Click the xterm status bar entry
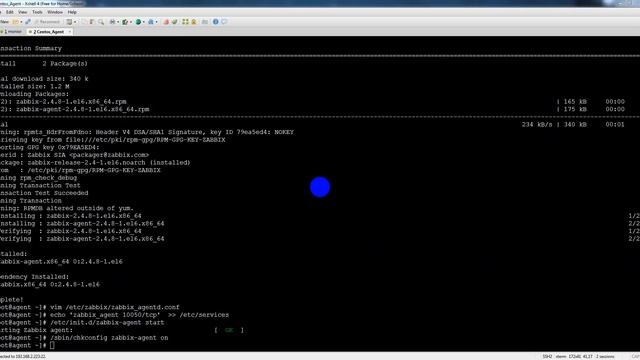Viewport: 640px width, 360px height. 561,356
